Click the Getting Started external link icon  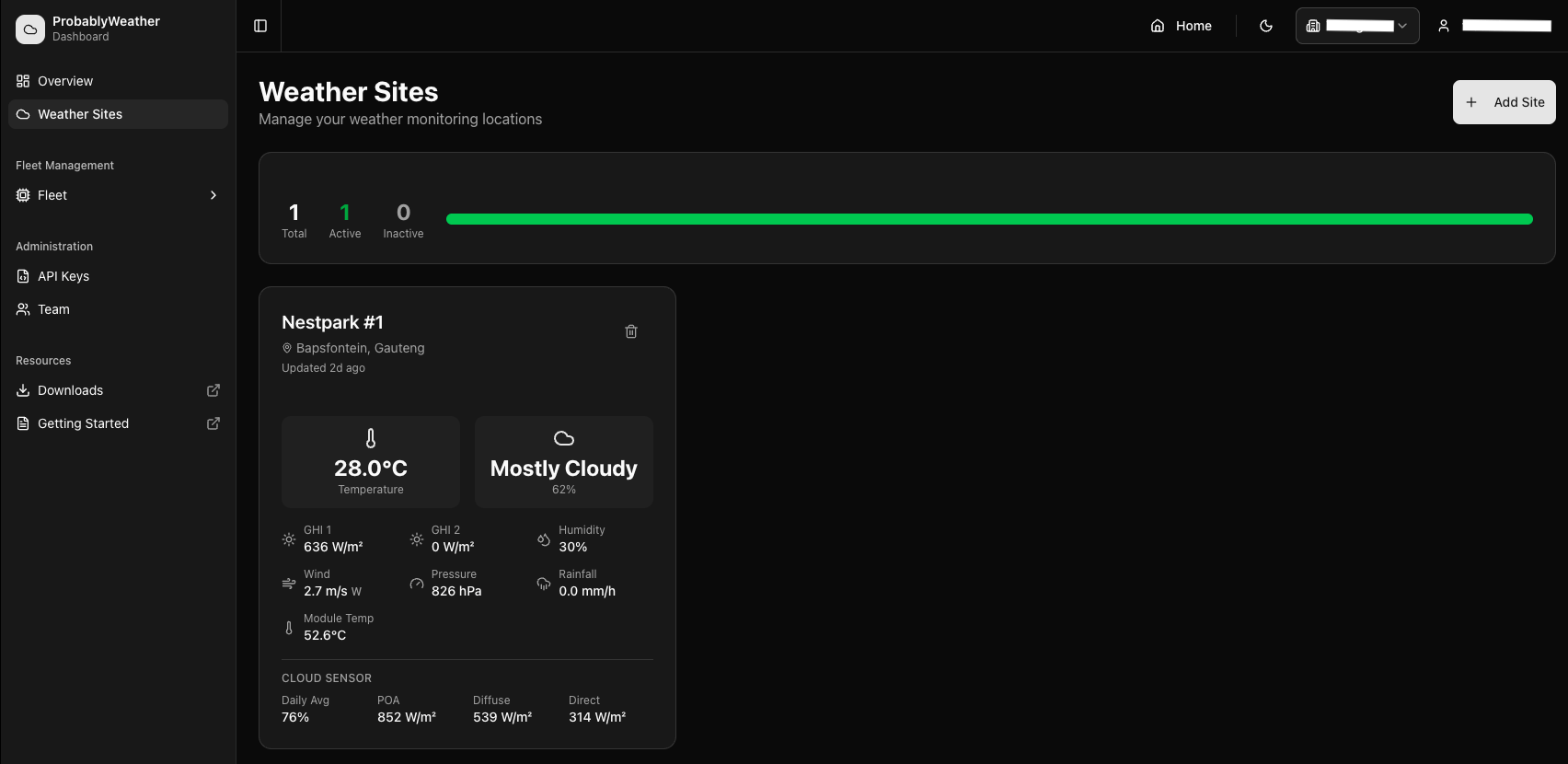(x=213, y=423)
